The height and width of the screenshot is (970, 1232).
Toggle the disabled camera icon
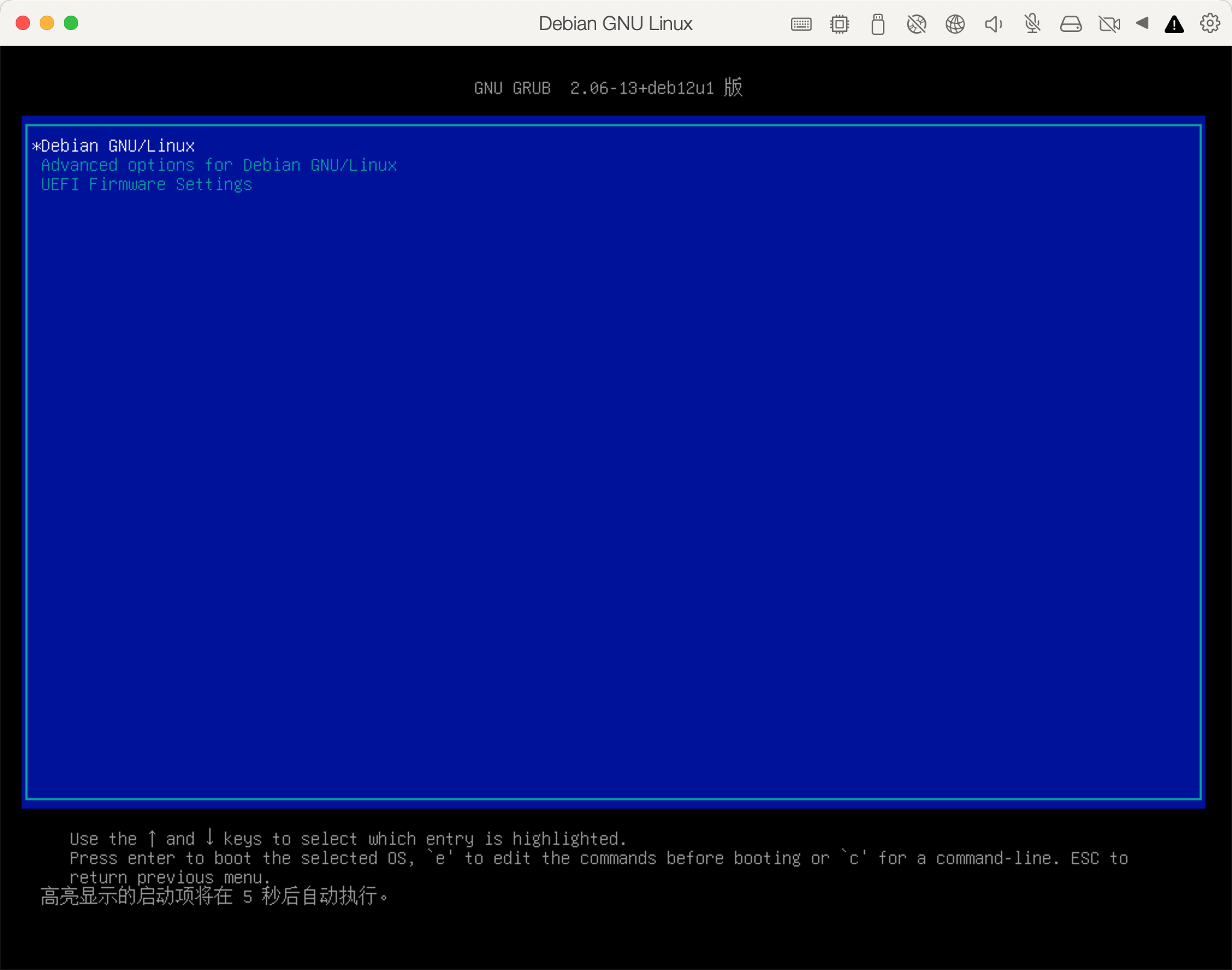[1109, 24]
